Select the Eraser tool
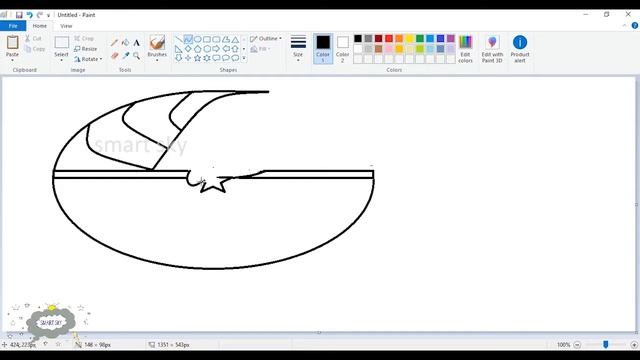The image size is (640, 360). (x=114, y=56)
